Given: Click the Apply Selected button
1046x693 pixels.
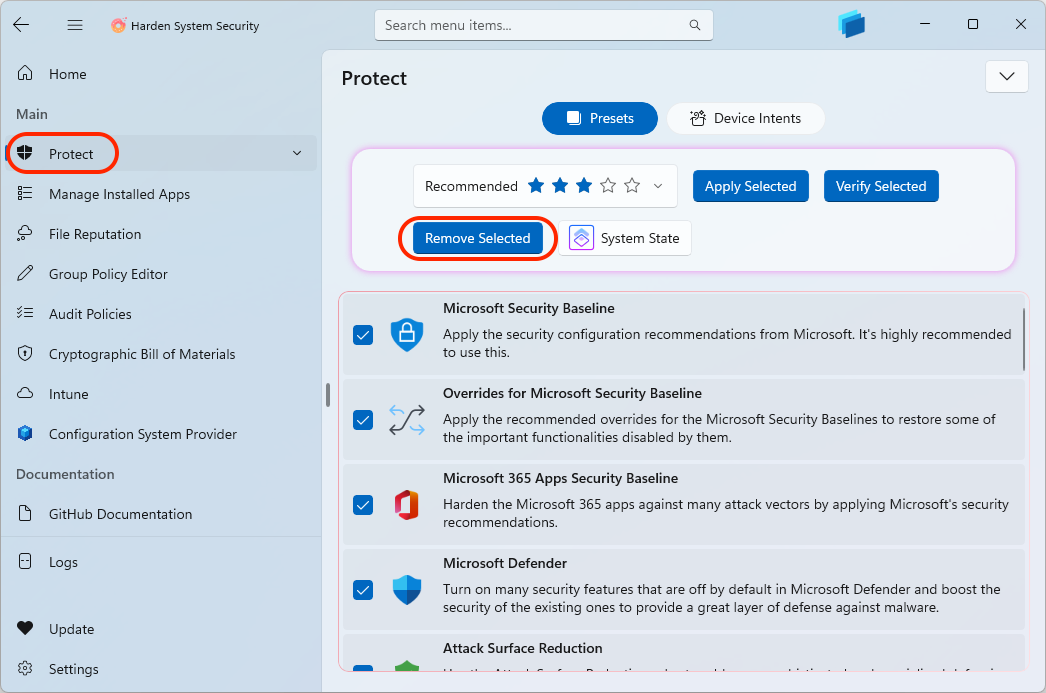Looking at the screenshot, I should point(750,186).
